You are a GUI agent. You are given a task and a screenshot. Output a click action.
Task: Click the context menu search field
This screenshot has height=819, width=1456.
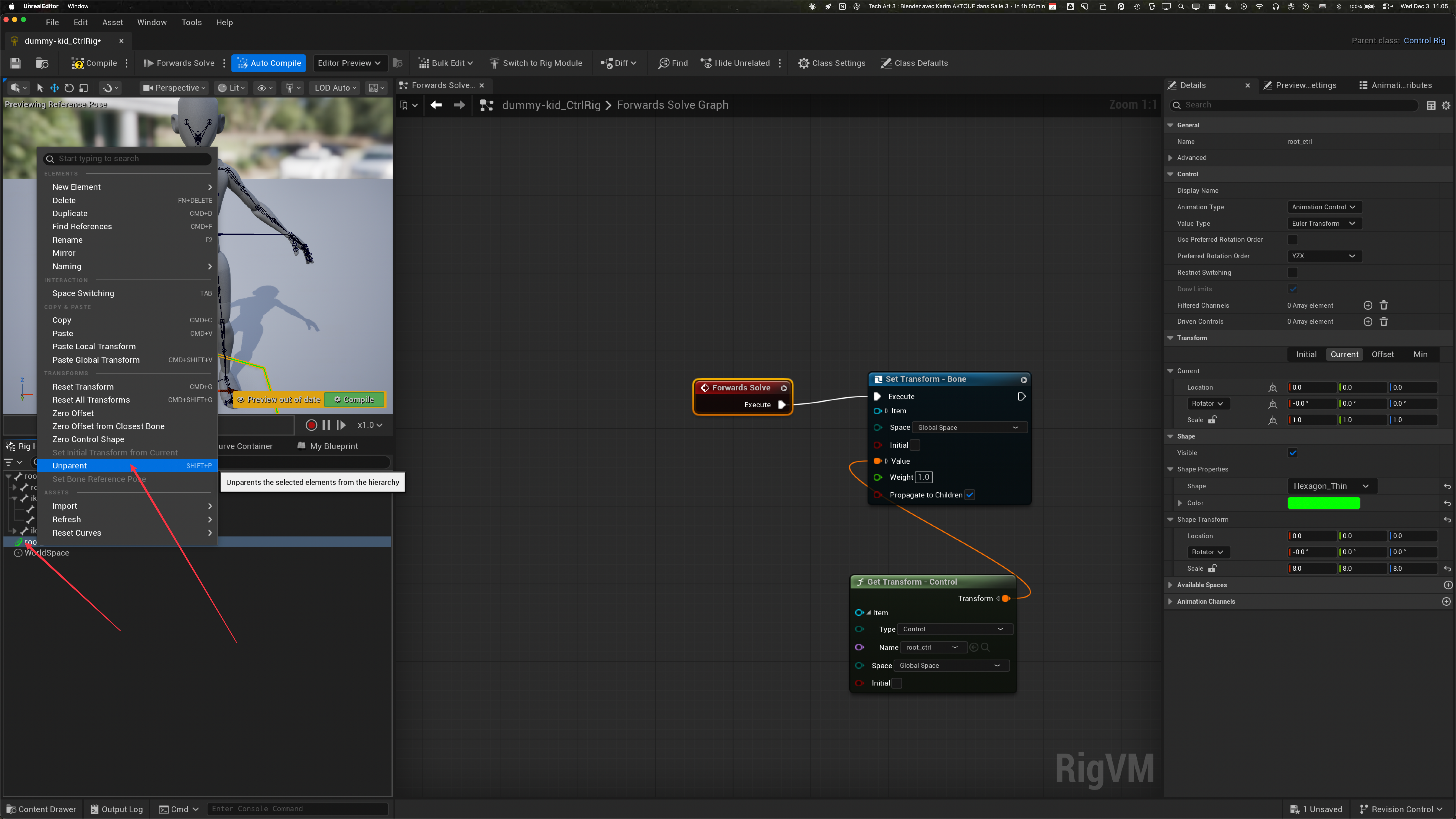pyautogui.click(x=128, y=159)
